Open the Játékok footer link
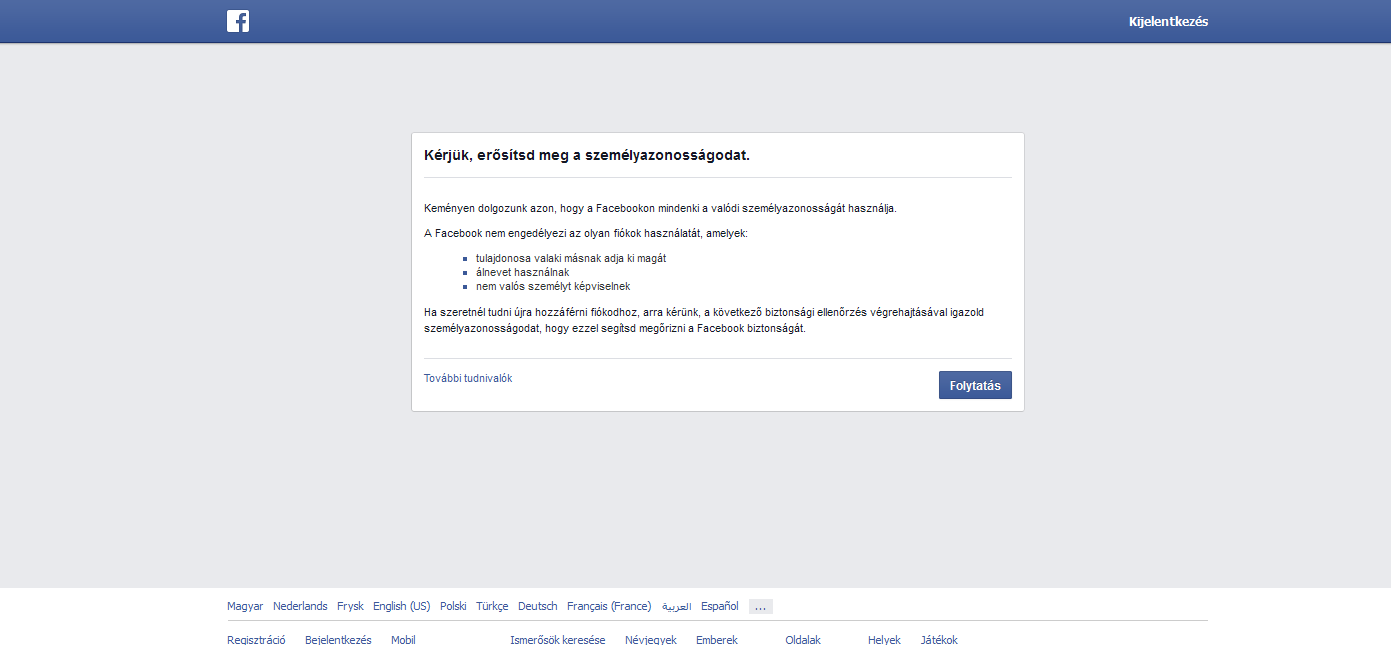Screen dimensions: 1391x645 point(939,639)
